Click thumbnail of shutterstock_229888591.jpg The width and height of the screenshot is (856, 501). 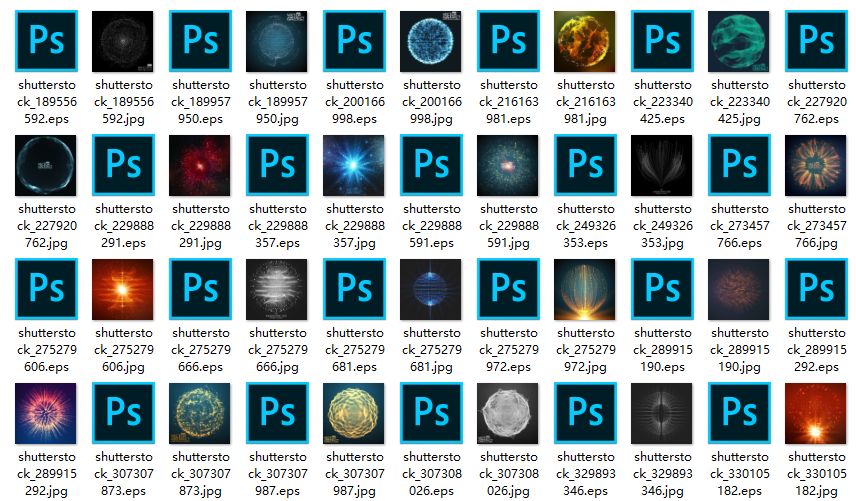click(x=508, y=165)
